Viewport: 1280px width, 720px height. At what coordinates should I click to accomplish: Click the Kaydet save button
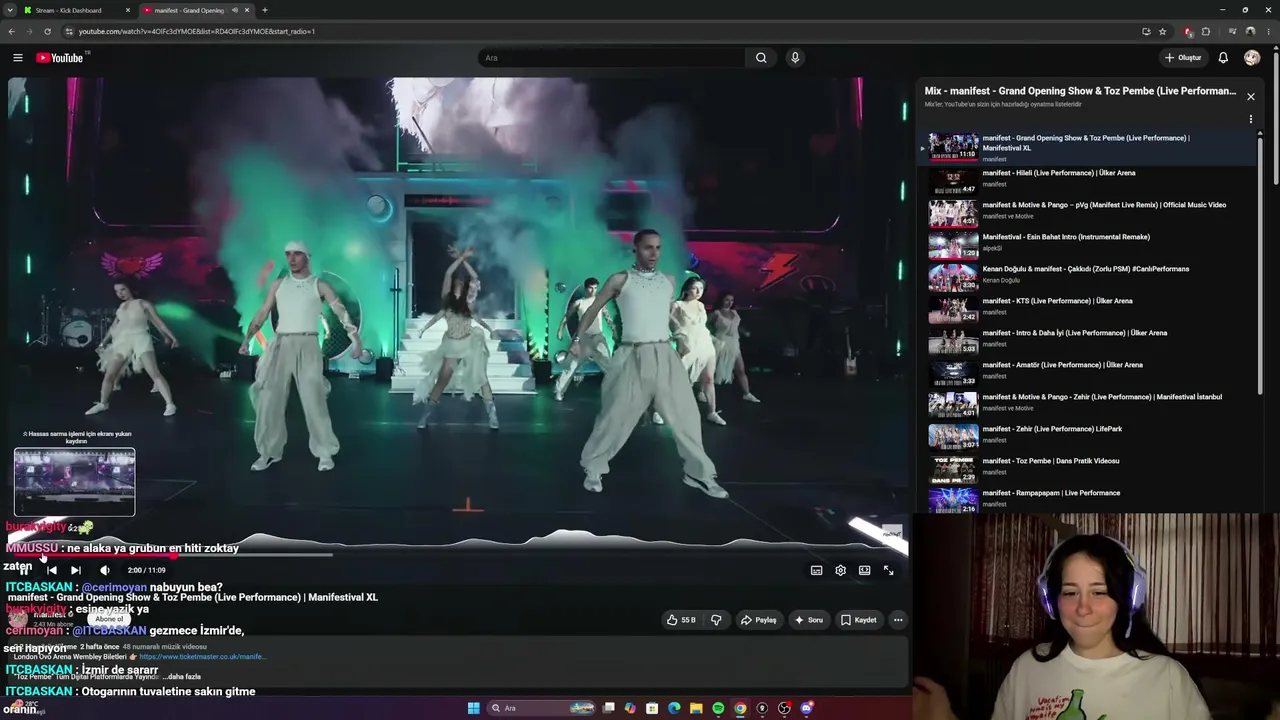point(858,620)
